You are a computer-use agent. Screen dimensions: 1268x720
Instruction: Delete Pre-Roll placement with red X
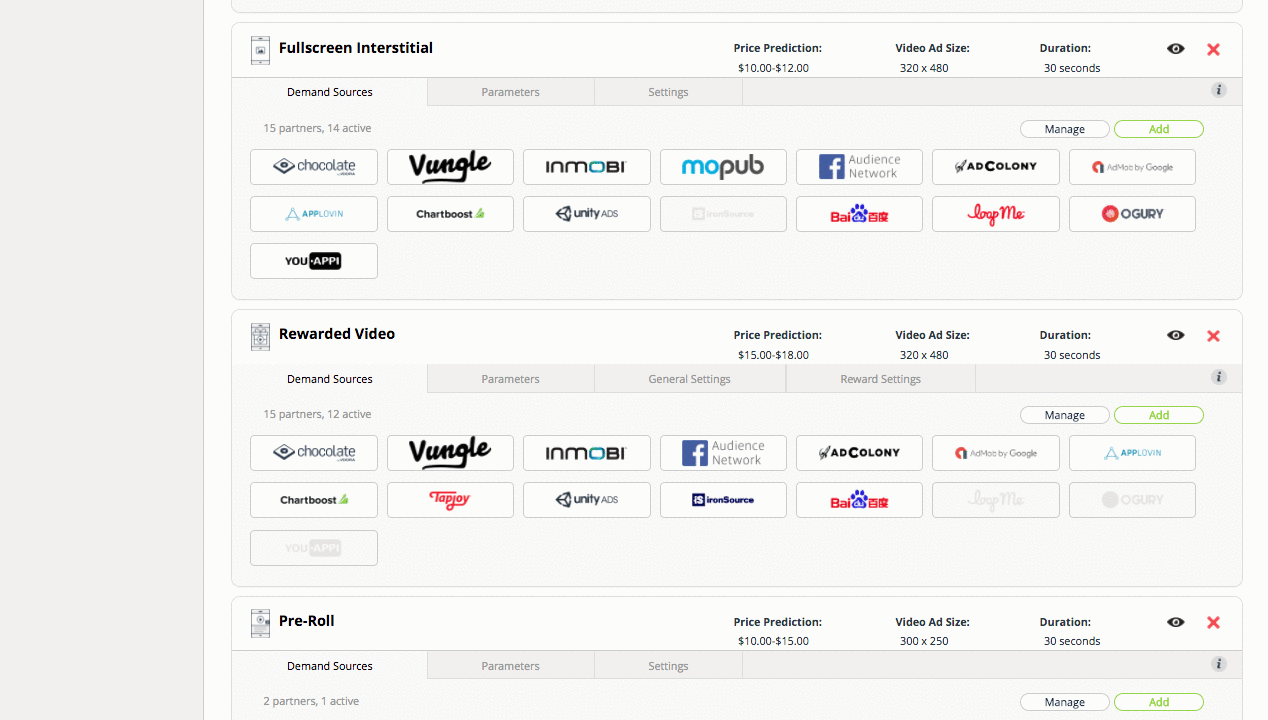pyautogui.click(x=1214, y=622)
